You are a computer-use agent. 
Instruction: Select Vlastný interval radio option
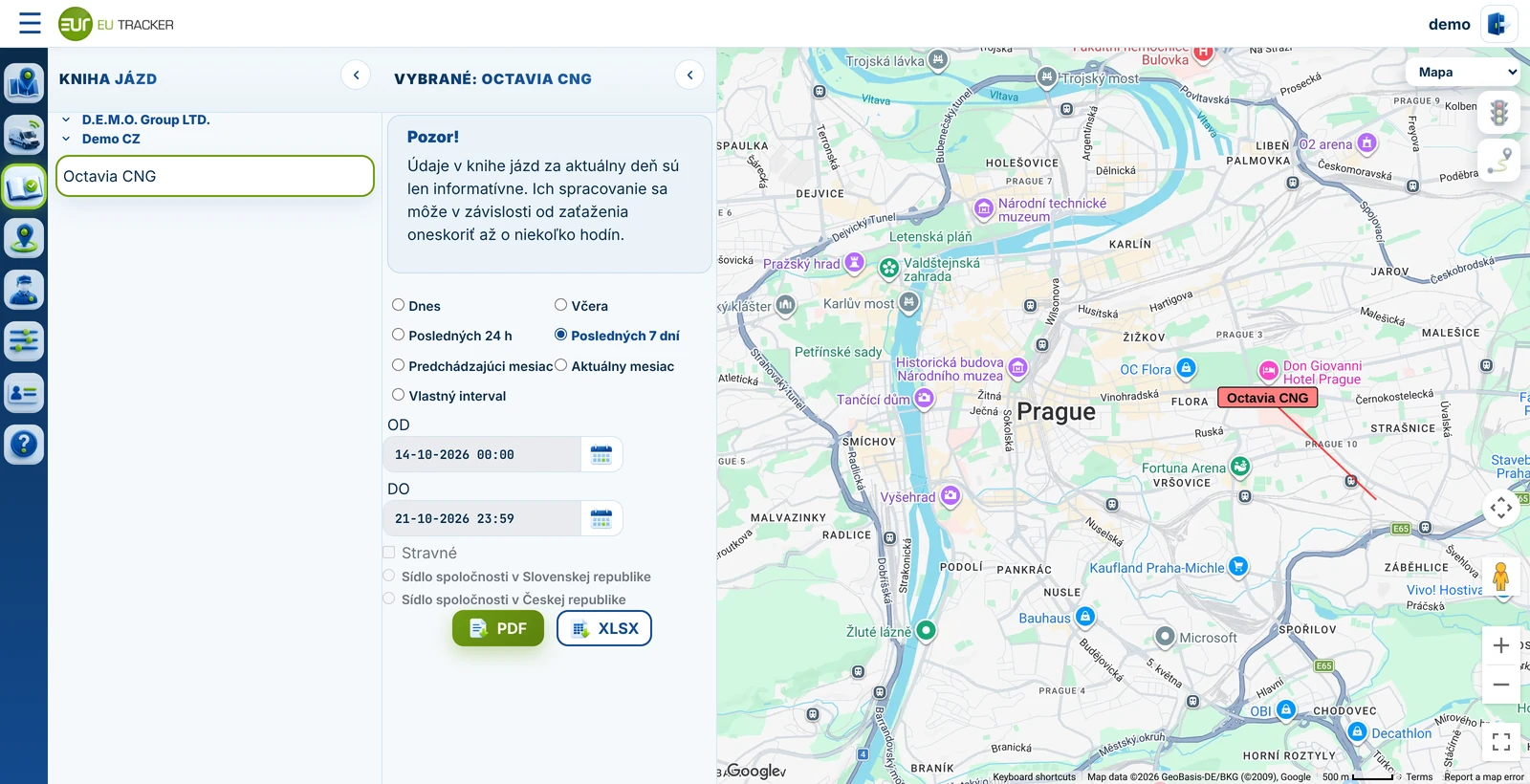[398, 395]
